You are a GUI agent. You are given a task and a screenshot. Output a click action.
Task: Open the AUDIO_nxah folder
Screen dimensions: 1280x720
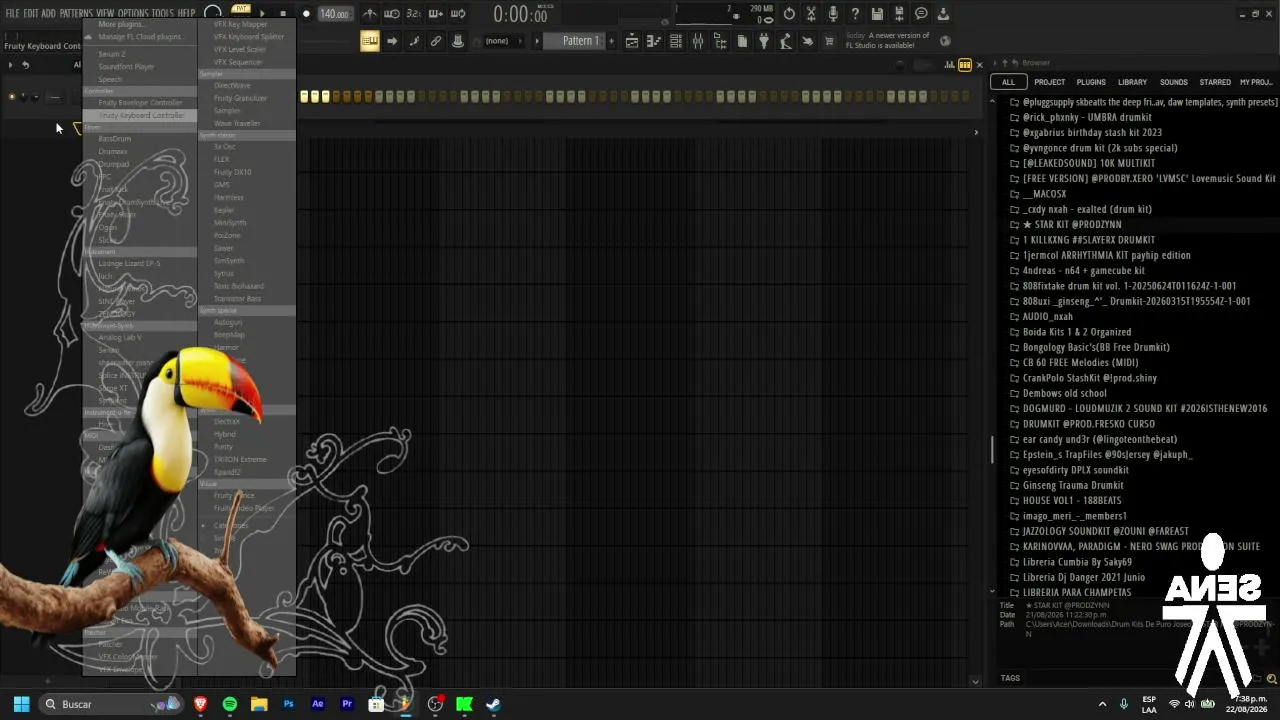[x=1047, y=317]
